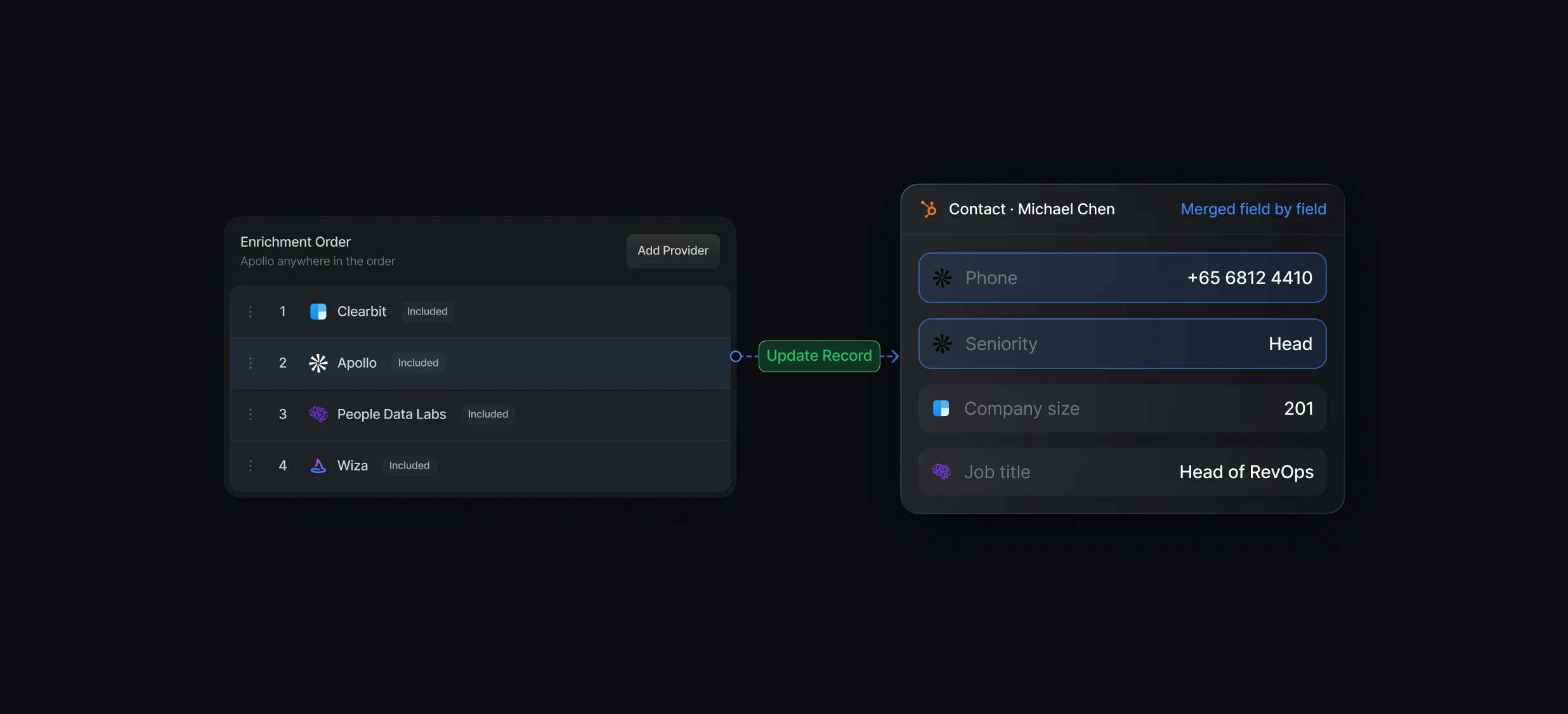Click the drag handle on Apollo row

[251, 363]
